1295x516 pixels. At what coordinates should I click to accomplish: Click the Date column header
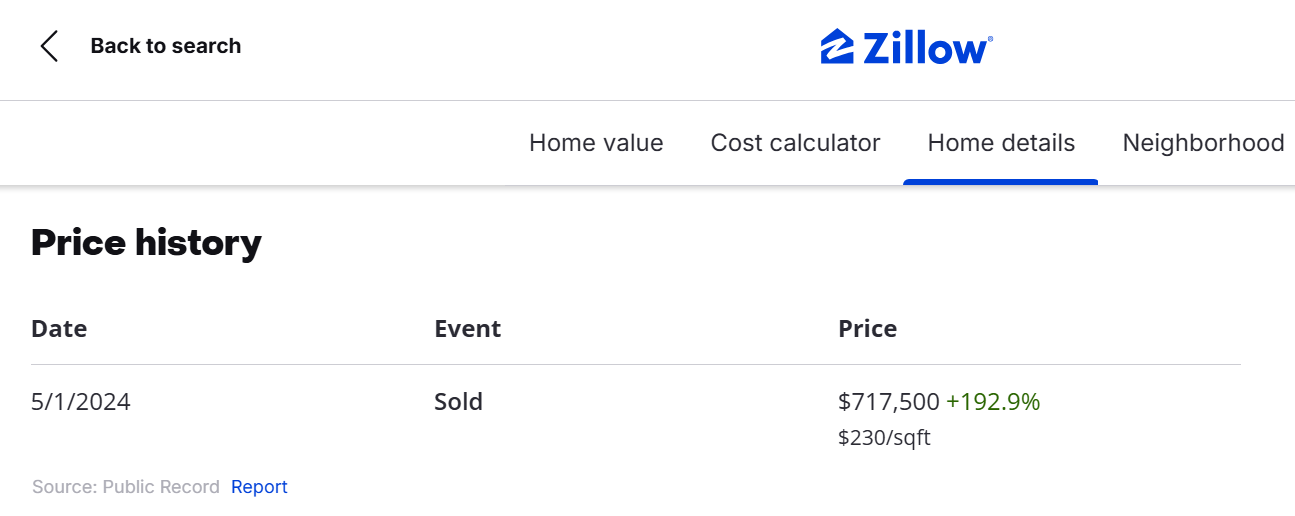pyautogui.click(x=59, y=328)
